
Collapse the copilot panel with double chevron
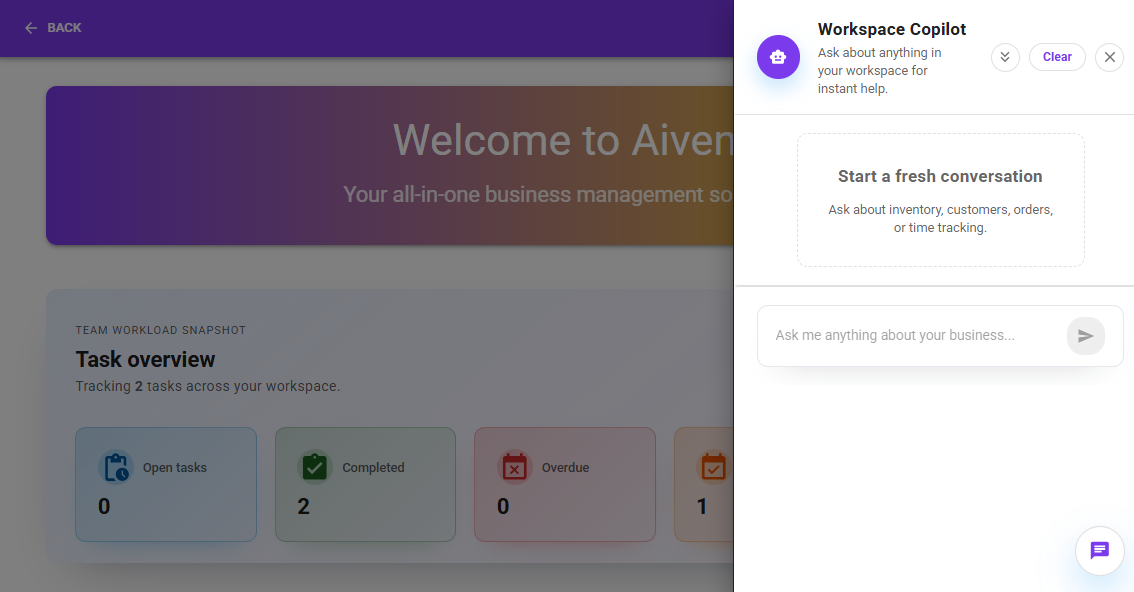[1005, 57]
